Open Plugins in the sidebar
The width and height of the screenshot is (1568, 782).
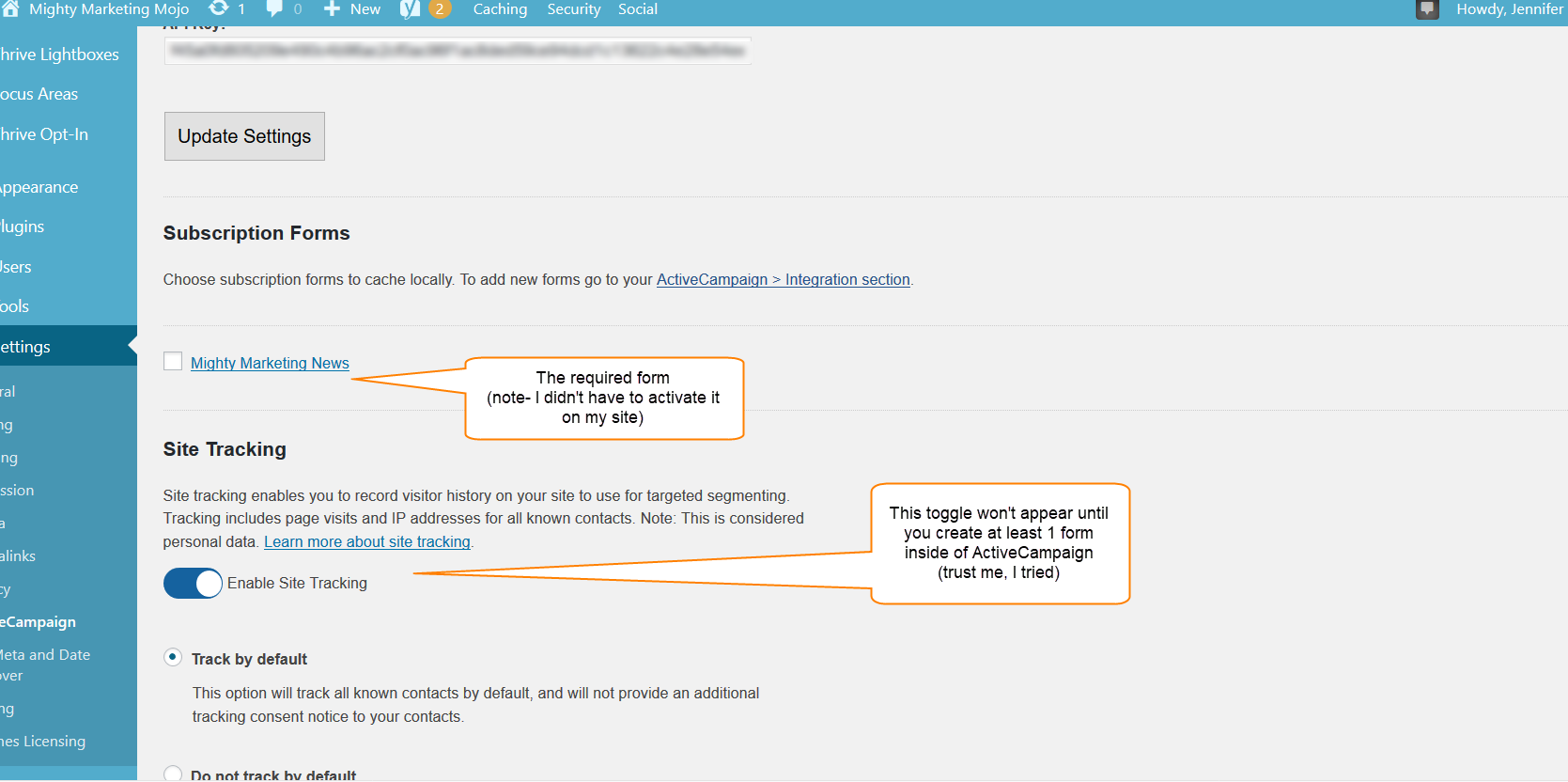tap(22, 227)
